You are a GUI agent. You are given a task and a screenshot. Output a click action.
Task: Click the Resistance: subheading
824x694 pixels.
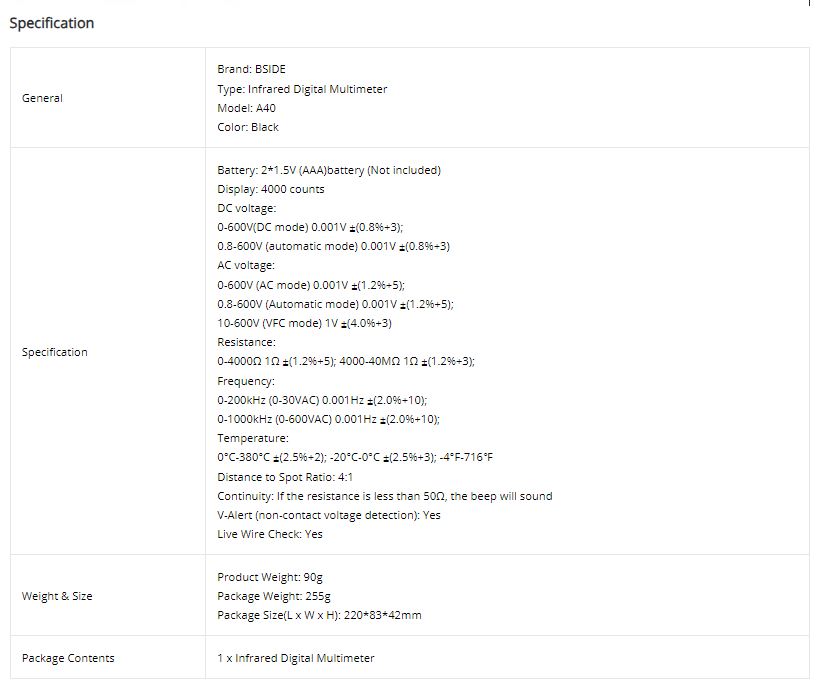click(246, 343)
